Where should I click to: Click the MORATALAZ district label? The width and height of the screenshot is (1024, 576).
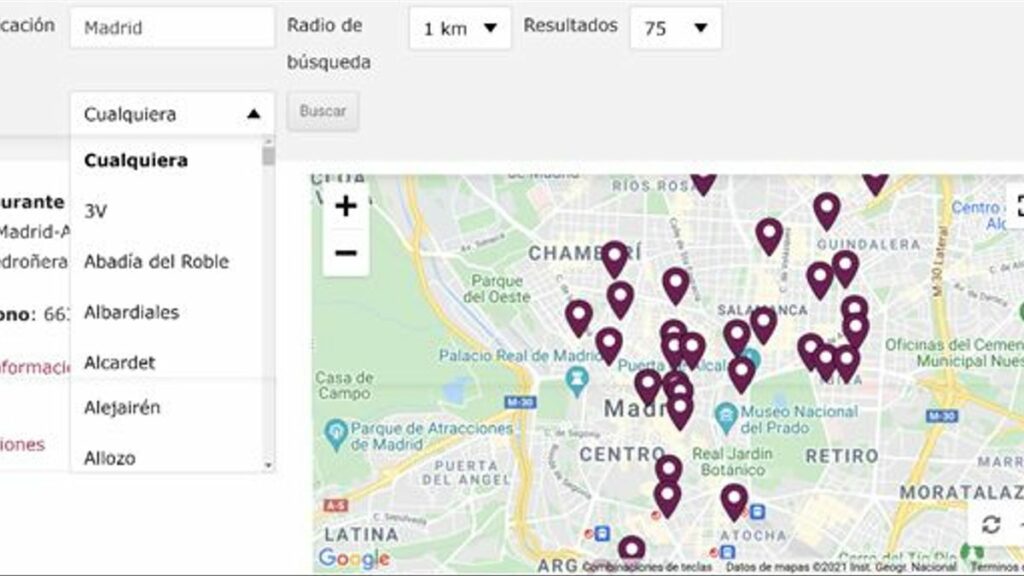click(961, 492)
